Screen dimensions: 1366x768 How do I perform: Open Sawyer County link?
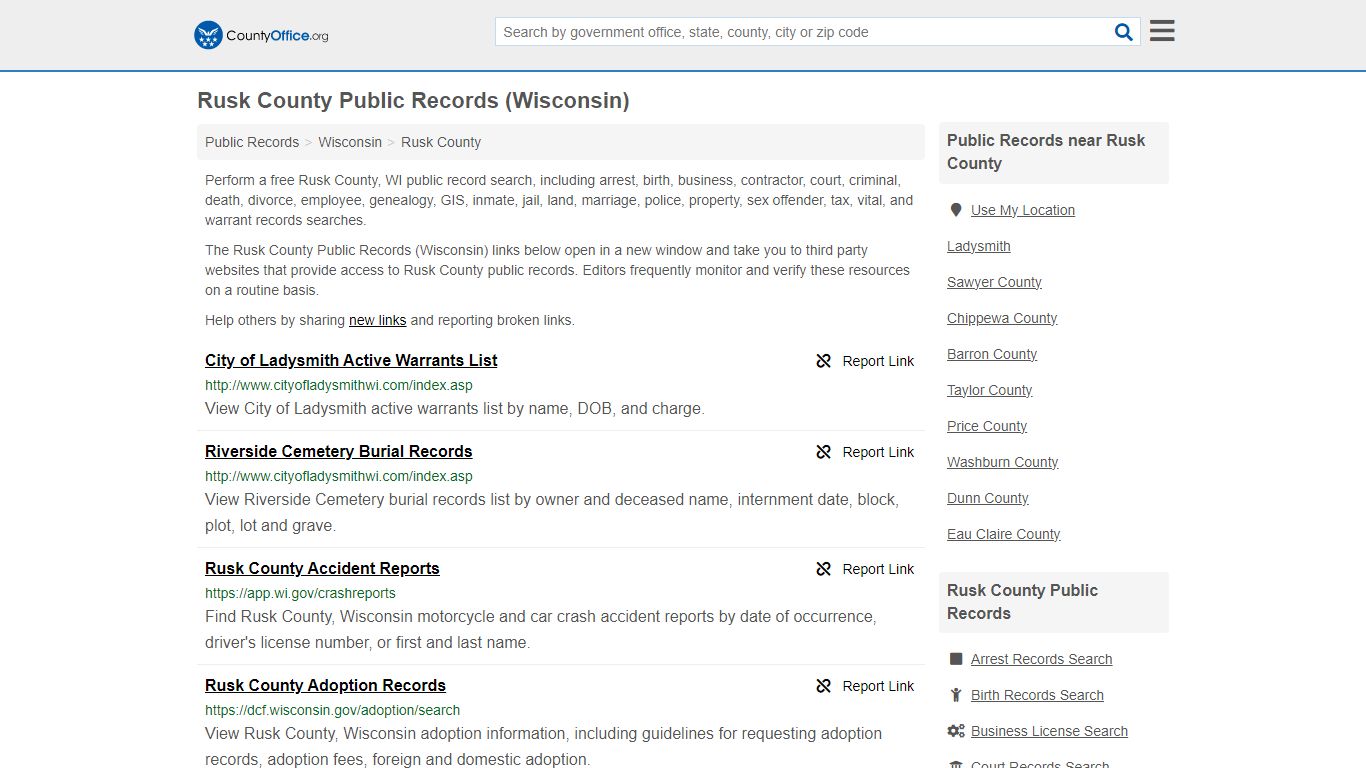[x=994, y=282]
